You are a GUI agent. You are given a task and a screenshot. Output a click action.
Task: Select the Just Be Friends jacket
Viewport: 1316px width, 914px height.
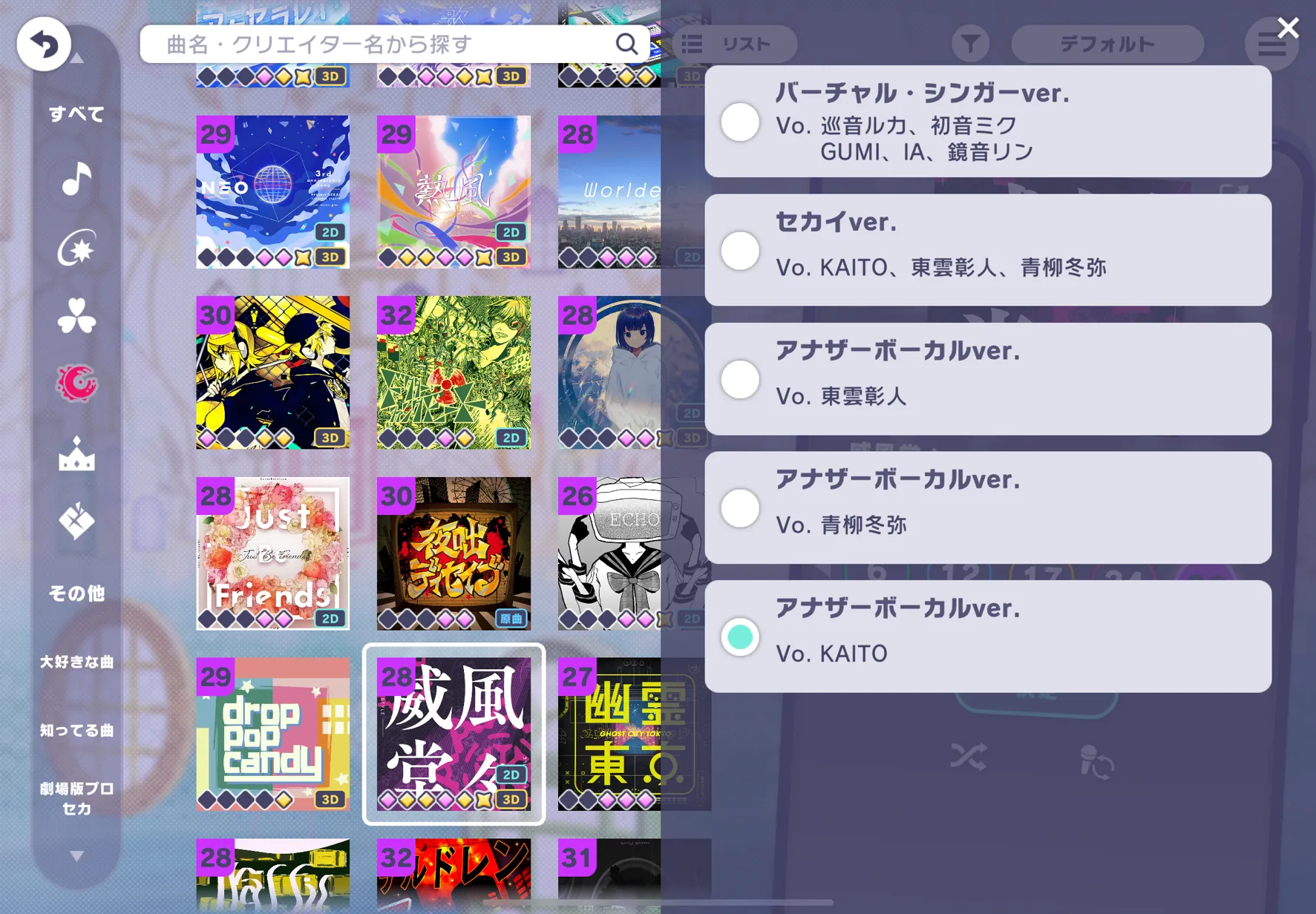point(272,553)
